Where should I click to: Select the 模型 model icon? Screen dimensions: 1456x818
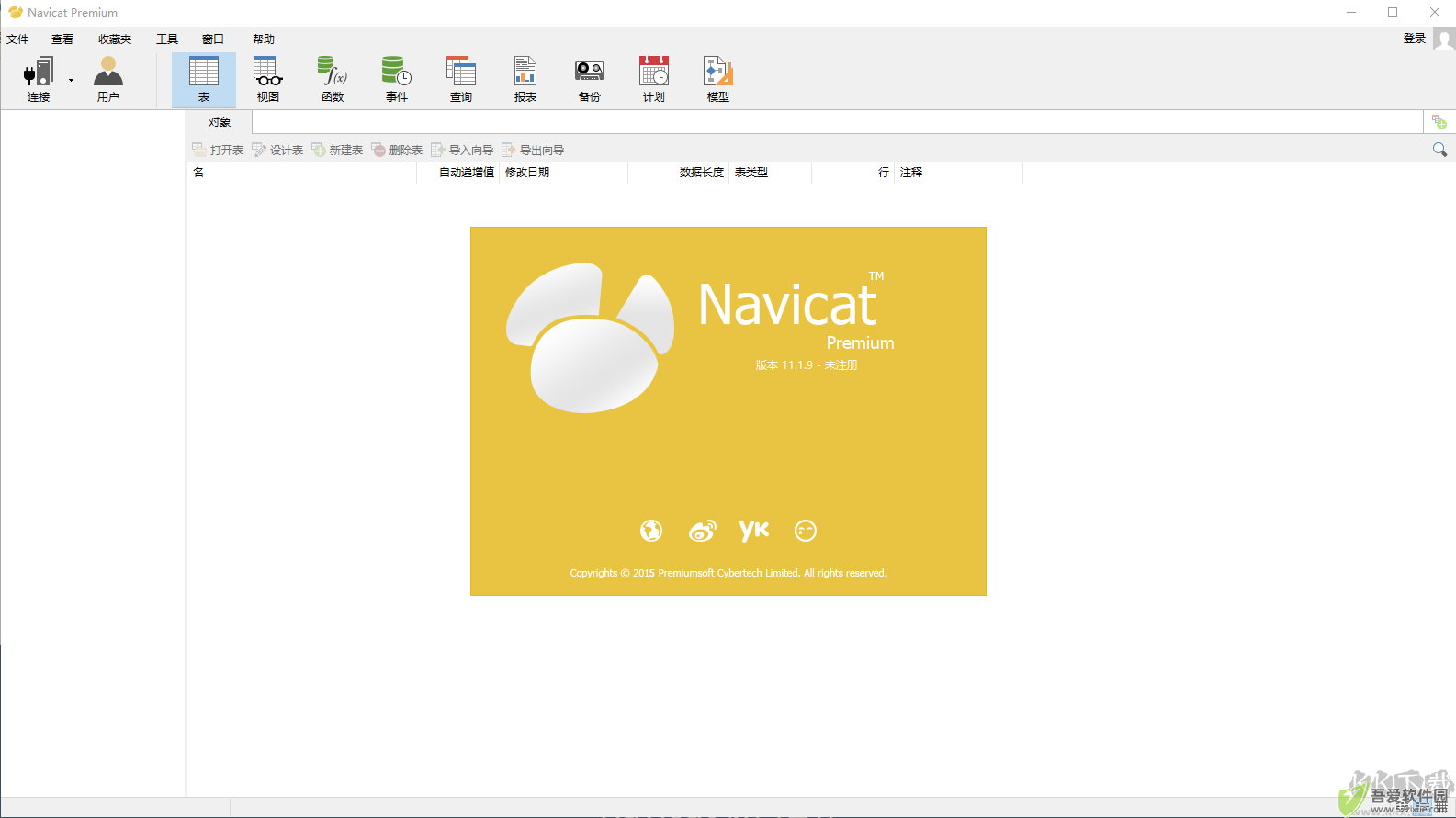point(718,80)
